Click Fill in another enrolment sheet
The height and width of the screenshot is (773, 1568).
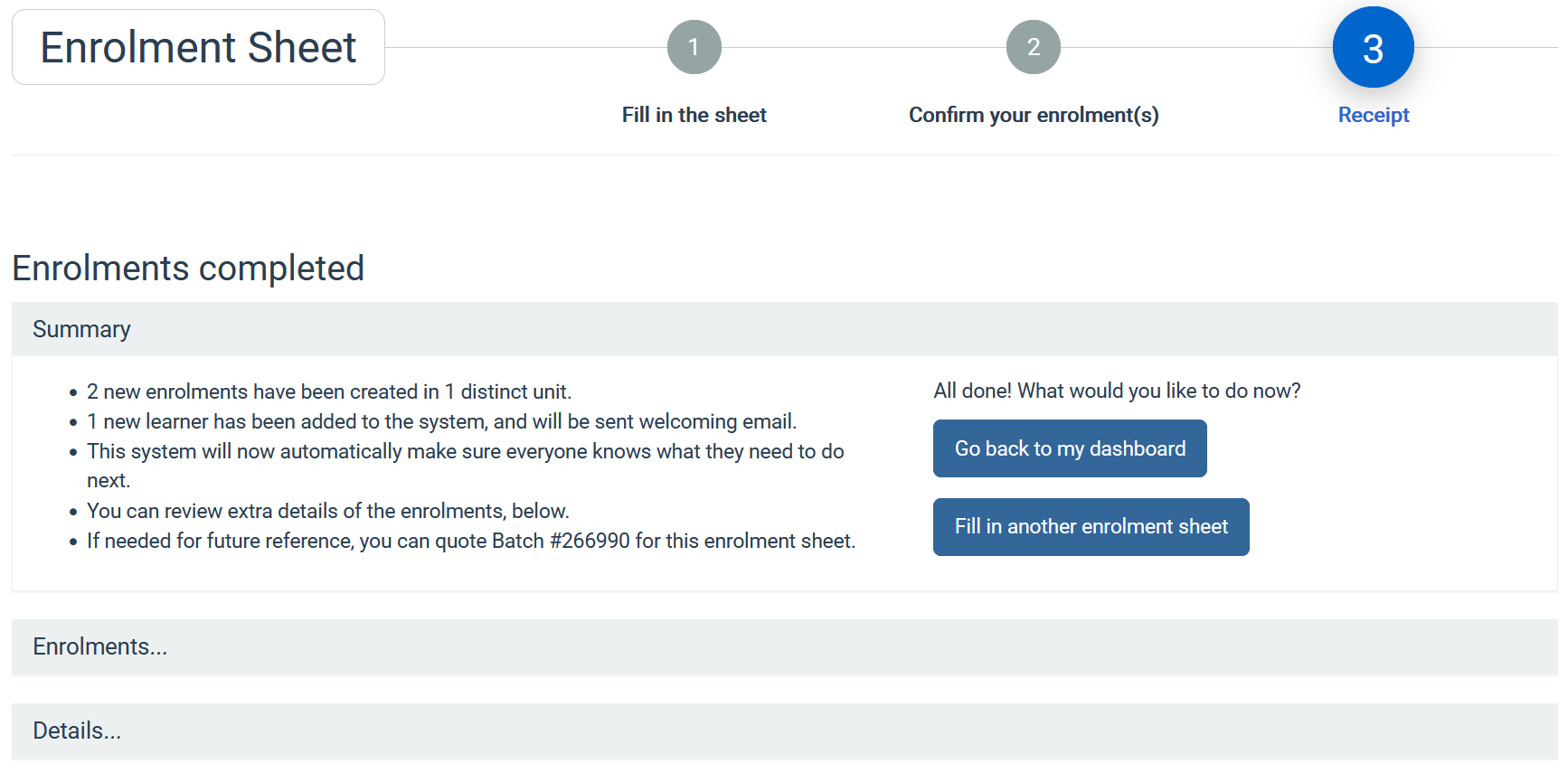pos(1091,527)
